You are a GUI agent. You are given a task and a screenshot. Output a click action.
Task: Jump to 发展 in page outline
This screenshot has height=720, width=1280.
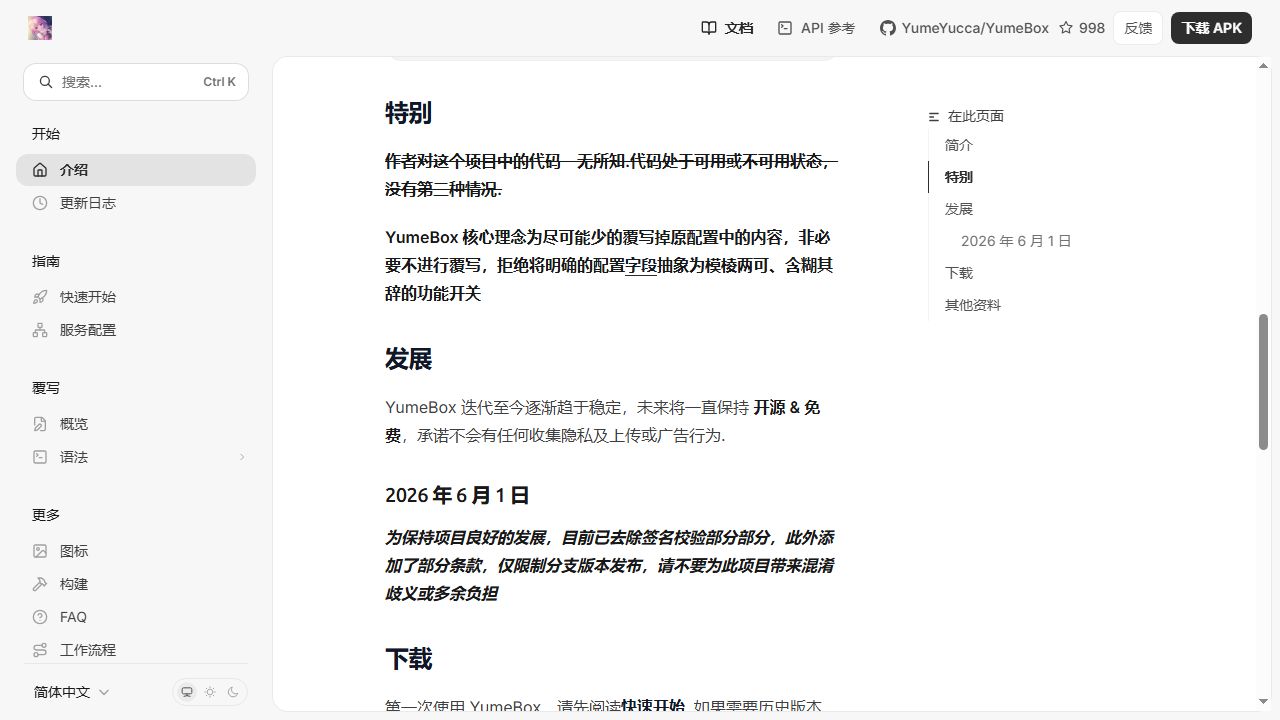959,209
